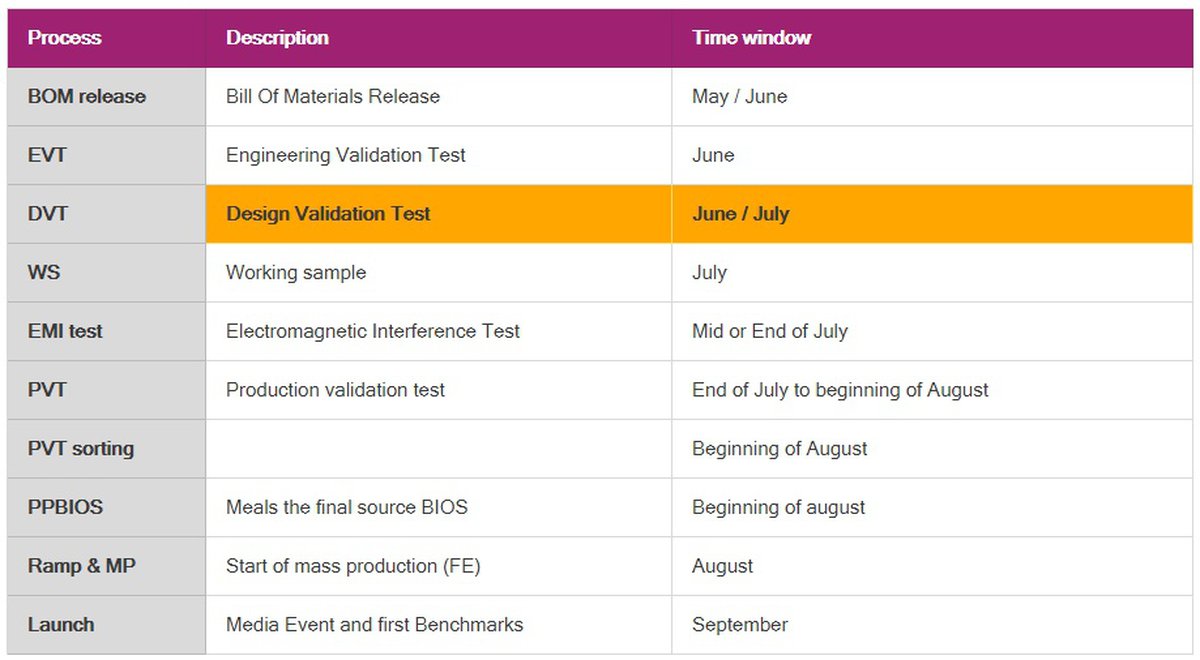Click the Time window column header
This screenshot has width=1200, height=660.
751,38
